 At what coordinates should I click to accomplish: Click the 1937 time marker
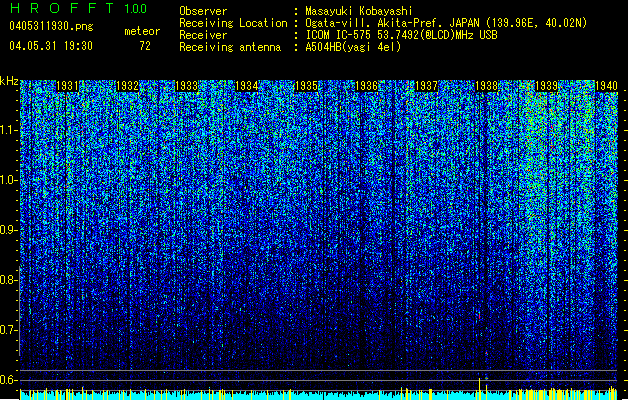[x=426, y=86]
